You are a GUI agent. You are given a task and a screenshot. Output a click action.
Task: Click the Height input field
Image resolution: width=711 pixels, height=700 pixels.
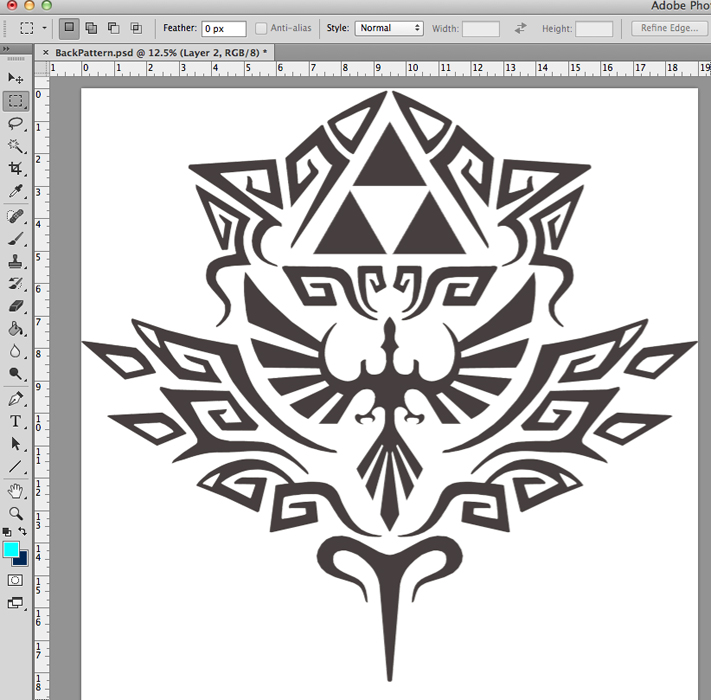click(x=594, y=29)
